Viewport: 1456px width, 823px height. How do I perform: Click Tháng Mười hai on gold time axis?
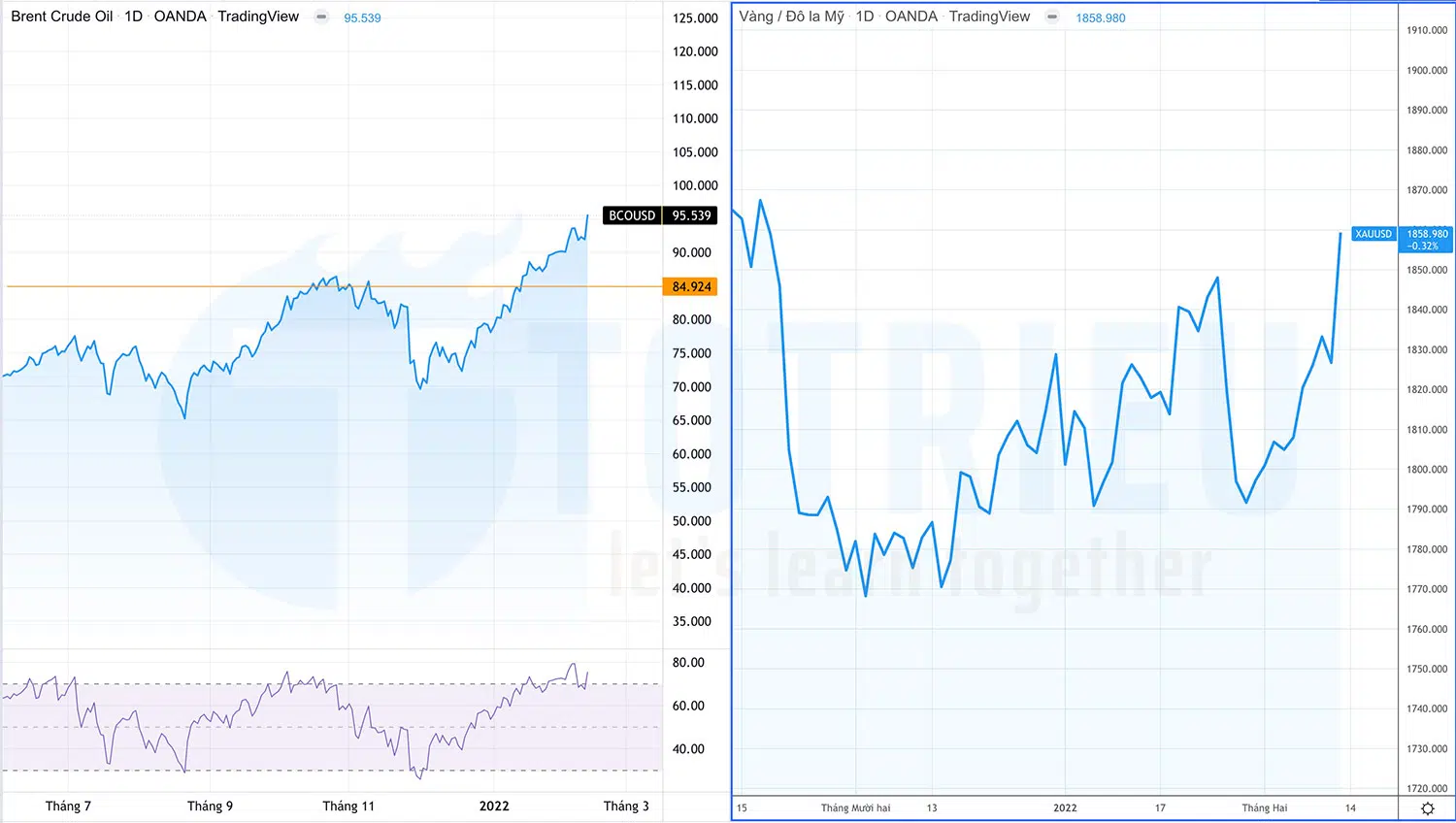(x=855, y=808)
